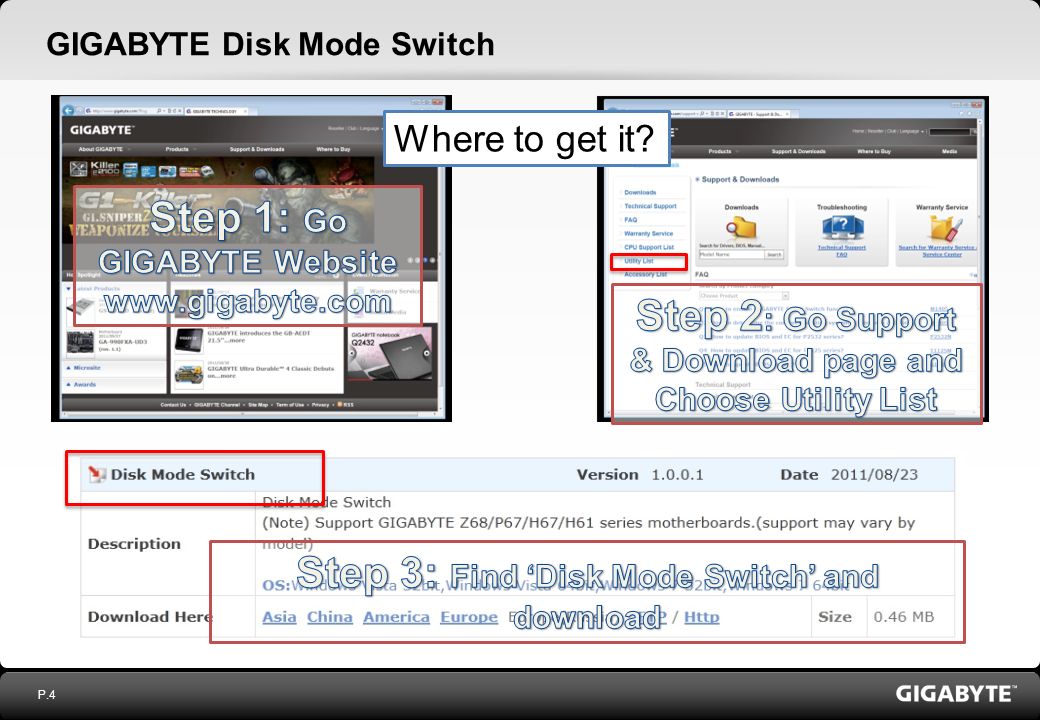Click the Disk Mode Switch utility title
Screen dimensions: 1040x720
click(182, 475)
